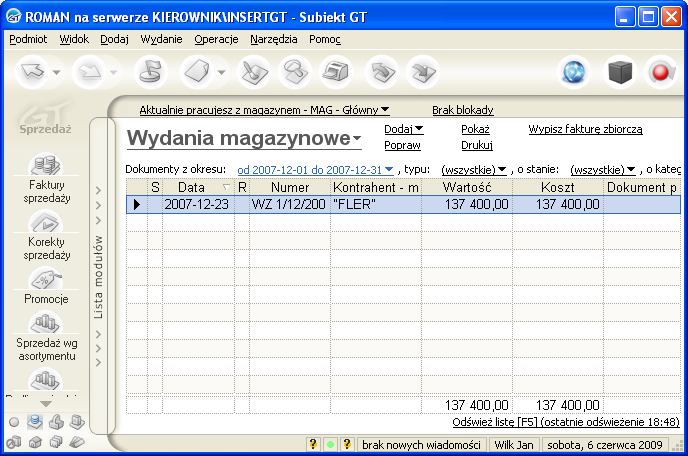
Task: Open the typu (wszystkie) filter dropdown
Action: point(474,170)
